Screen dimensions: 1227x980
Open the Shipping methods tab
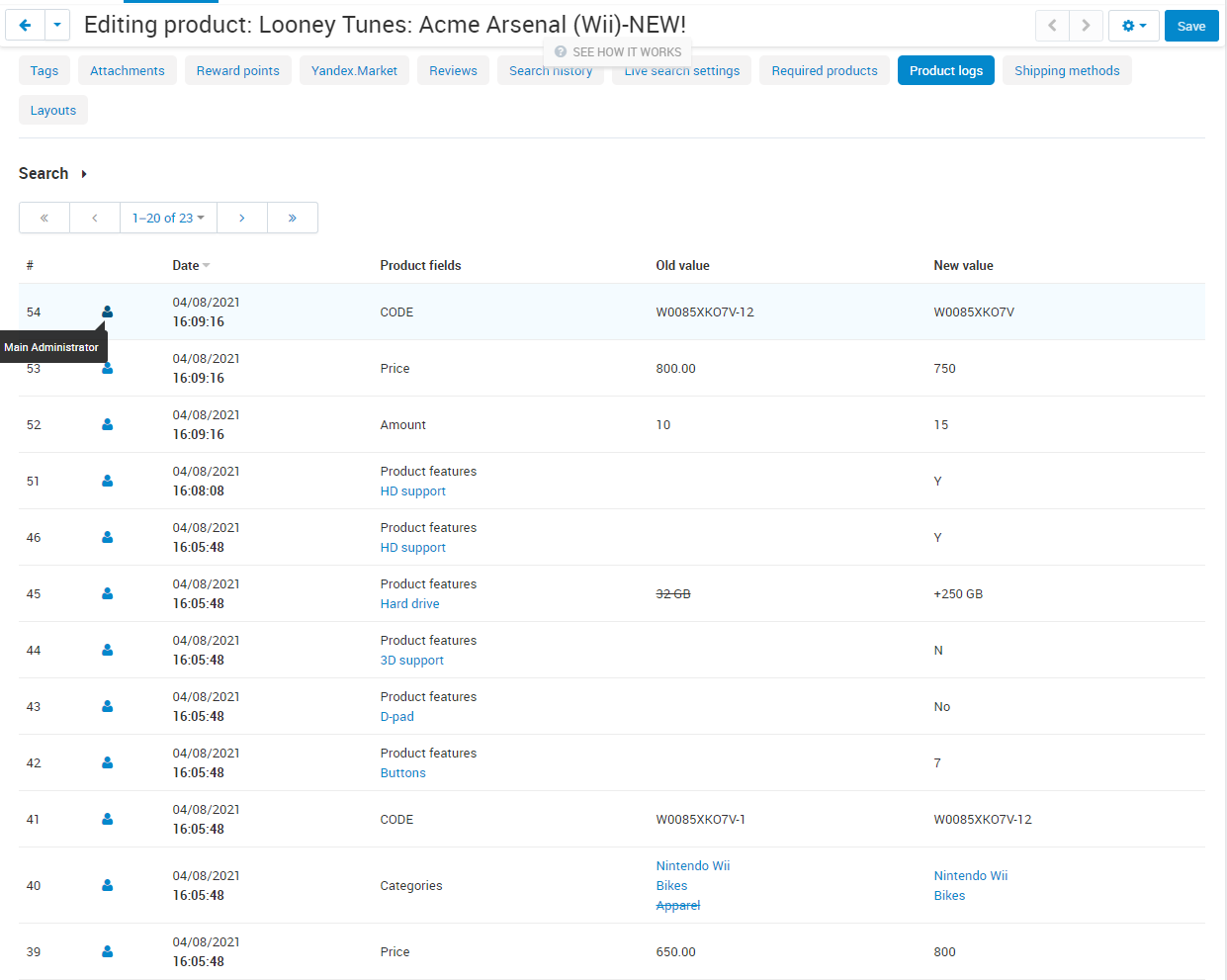[x=1067, y=70]
